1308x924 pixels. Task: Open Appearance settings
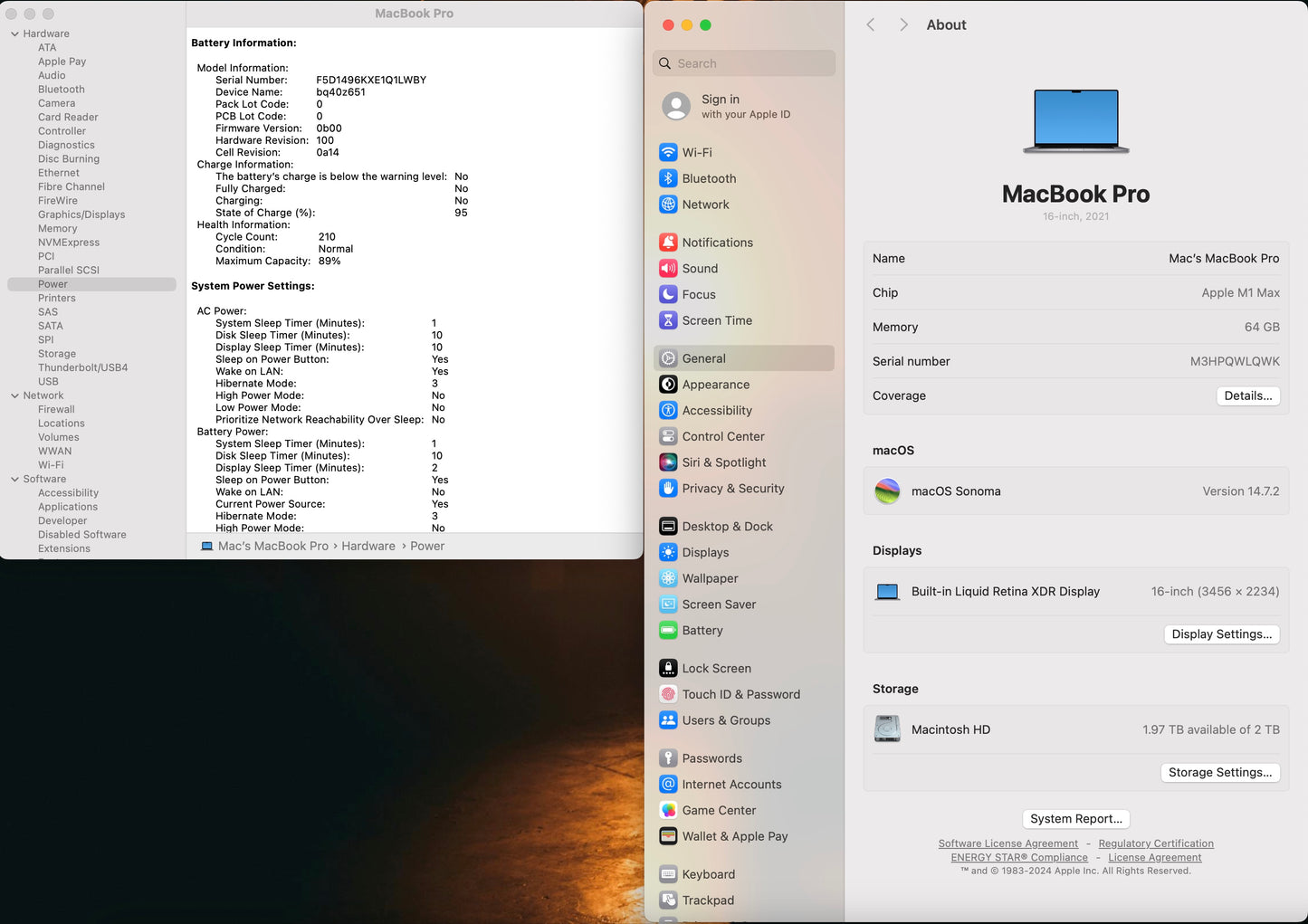pos(716,385)
